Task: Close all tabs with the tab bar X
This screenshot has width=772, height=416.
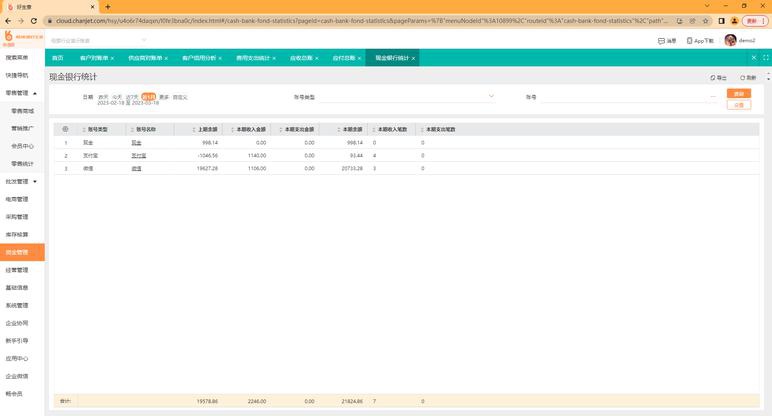Action: (754, 58)
